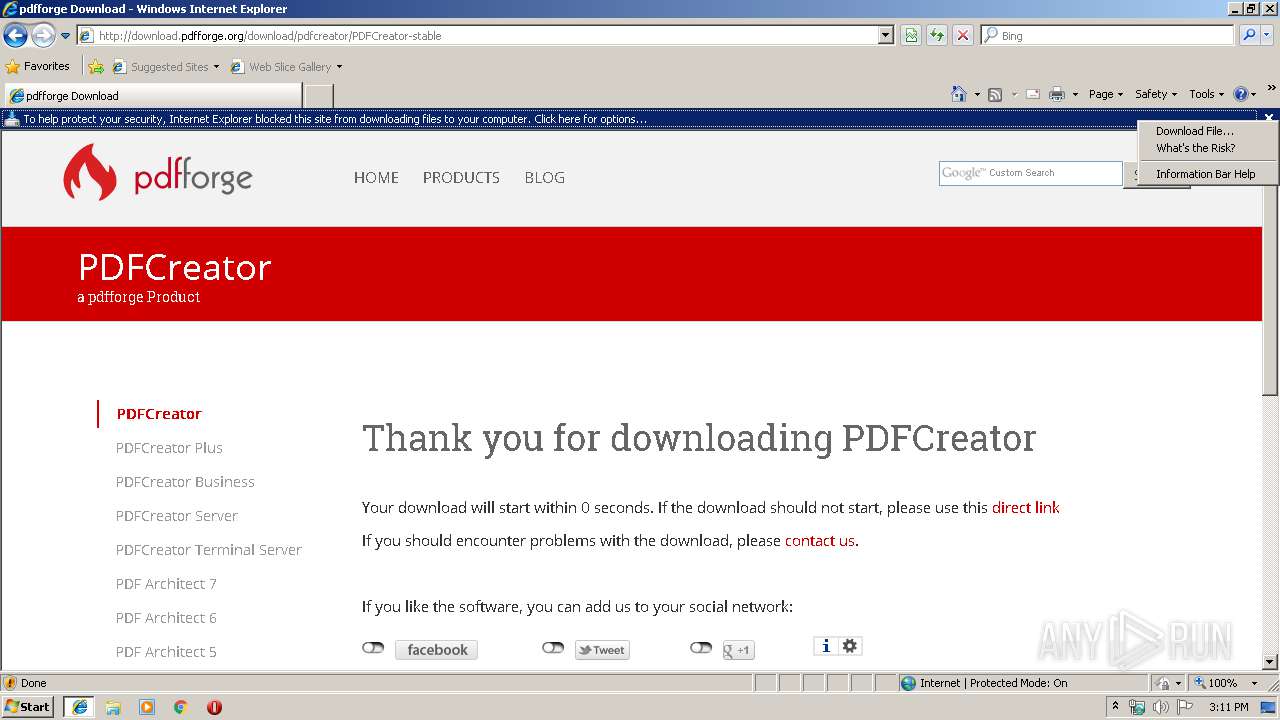Viewport: 1280px width, 720px height.
Task: Go back using the Back arrow button
Action: click(15, 36)
